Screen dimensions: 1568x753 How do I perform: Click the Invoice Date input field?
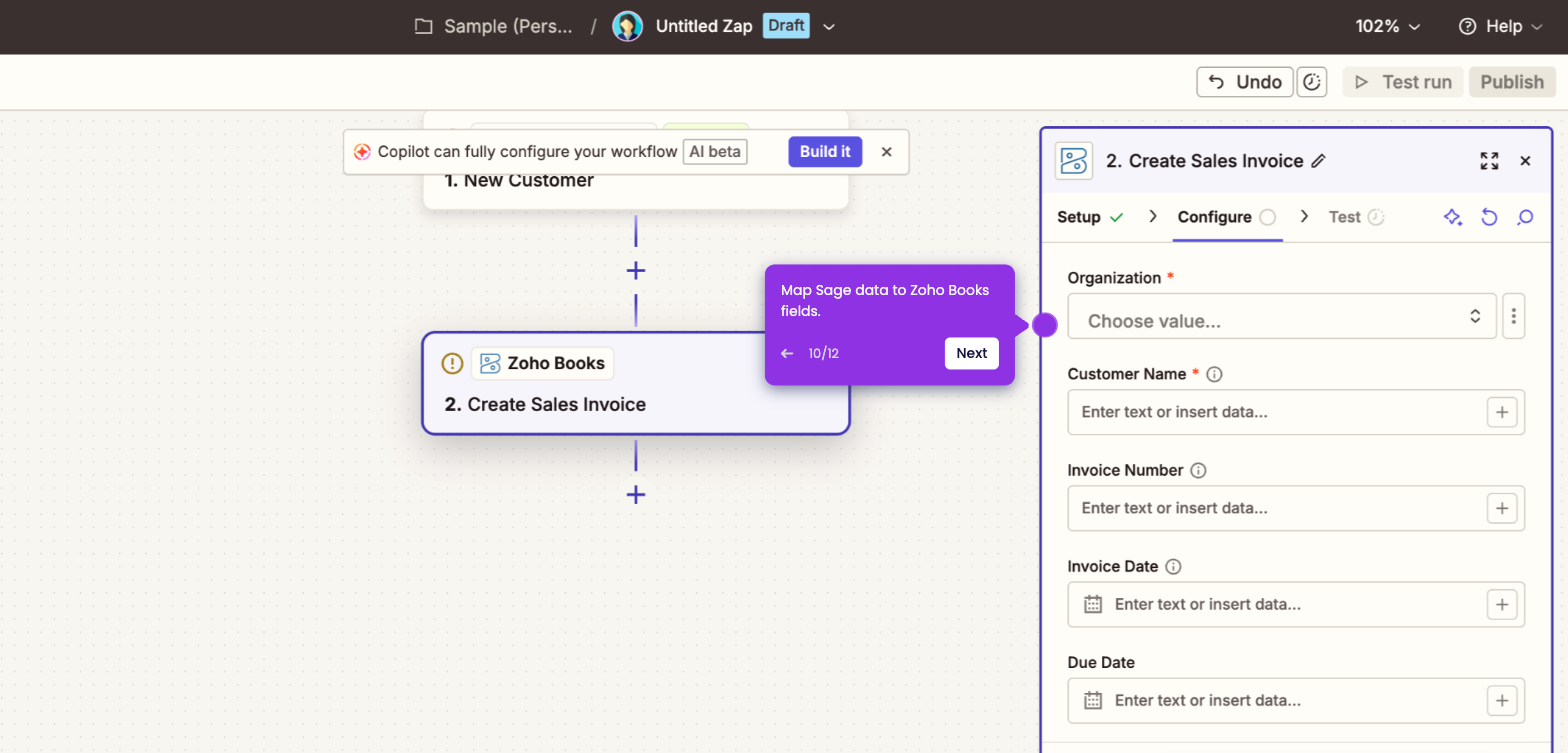[1296, 604]
